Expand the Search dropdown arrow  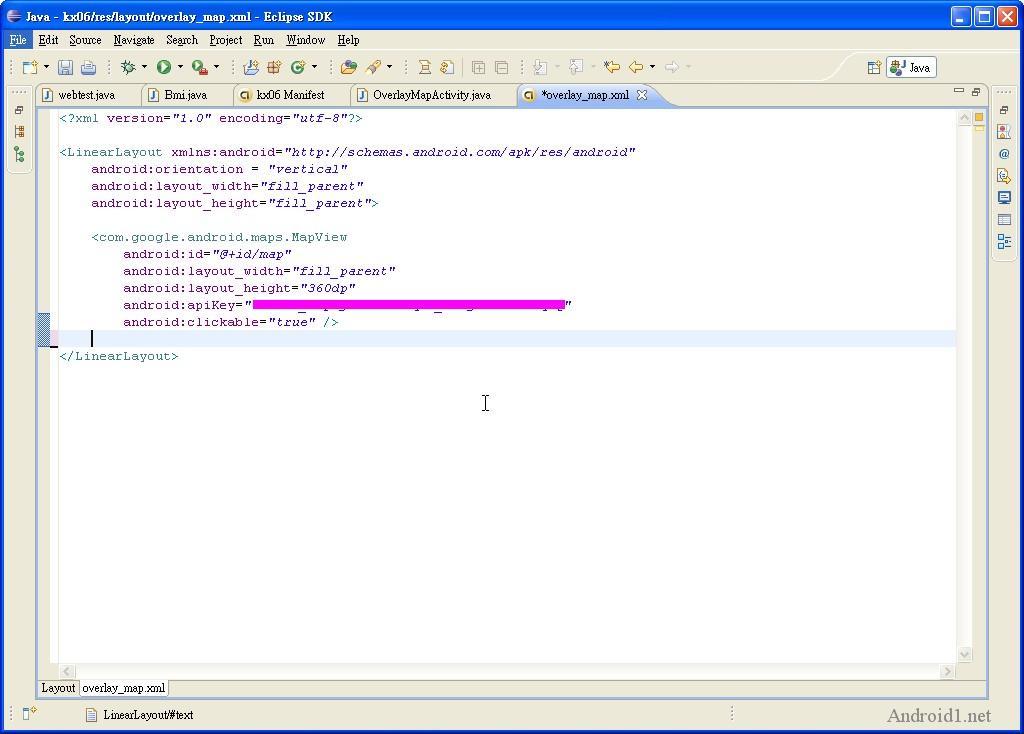389,67
